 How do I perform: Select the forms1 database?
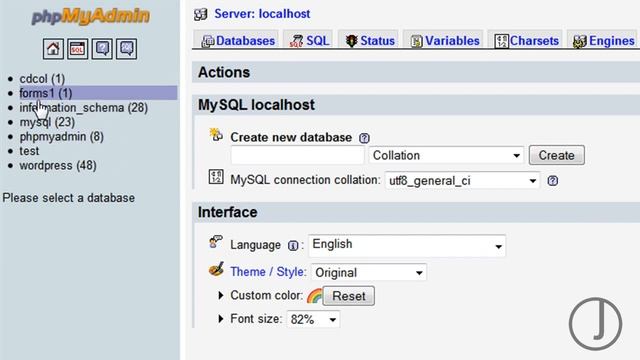(46, 93)
